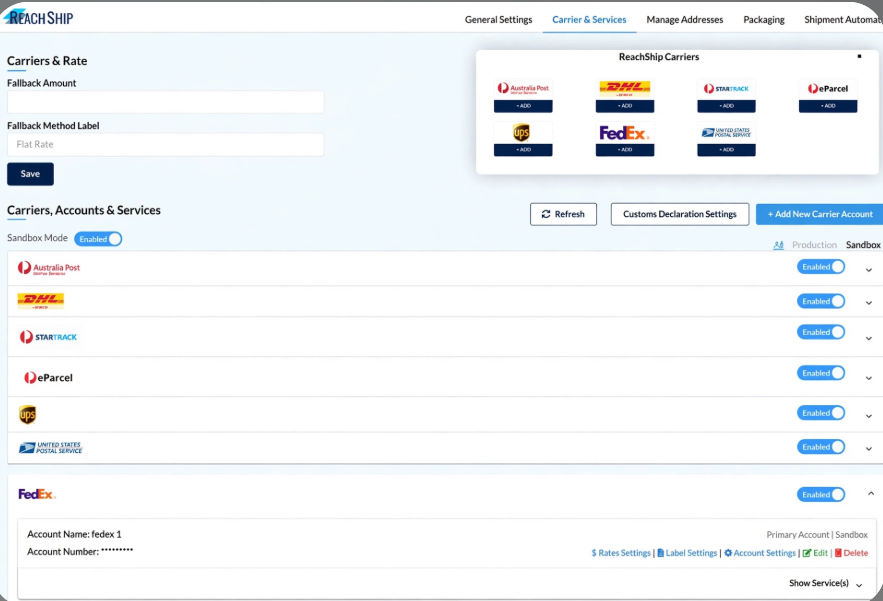Click USPS logo in ReachShip Carriers panel
Viewport: 883px width, 601px height.
click(x=726, y=132)
